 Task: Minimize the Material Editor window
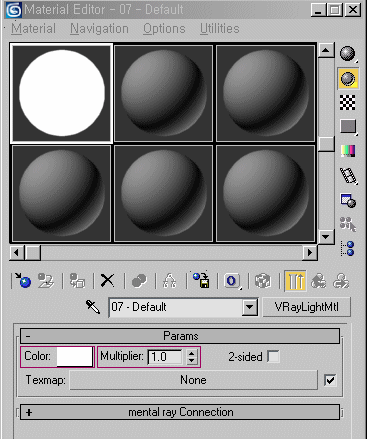coord(318,10)
